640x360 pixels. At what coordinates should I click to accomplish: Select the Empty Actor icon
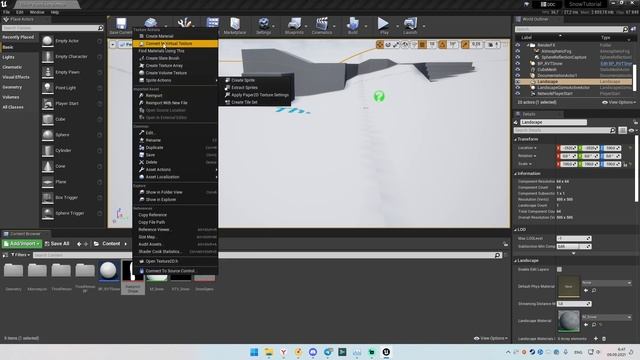(48, 41)
